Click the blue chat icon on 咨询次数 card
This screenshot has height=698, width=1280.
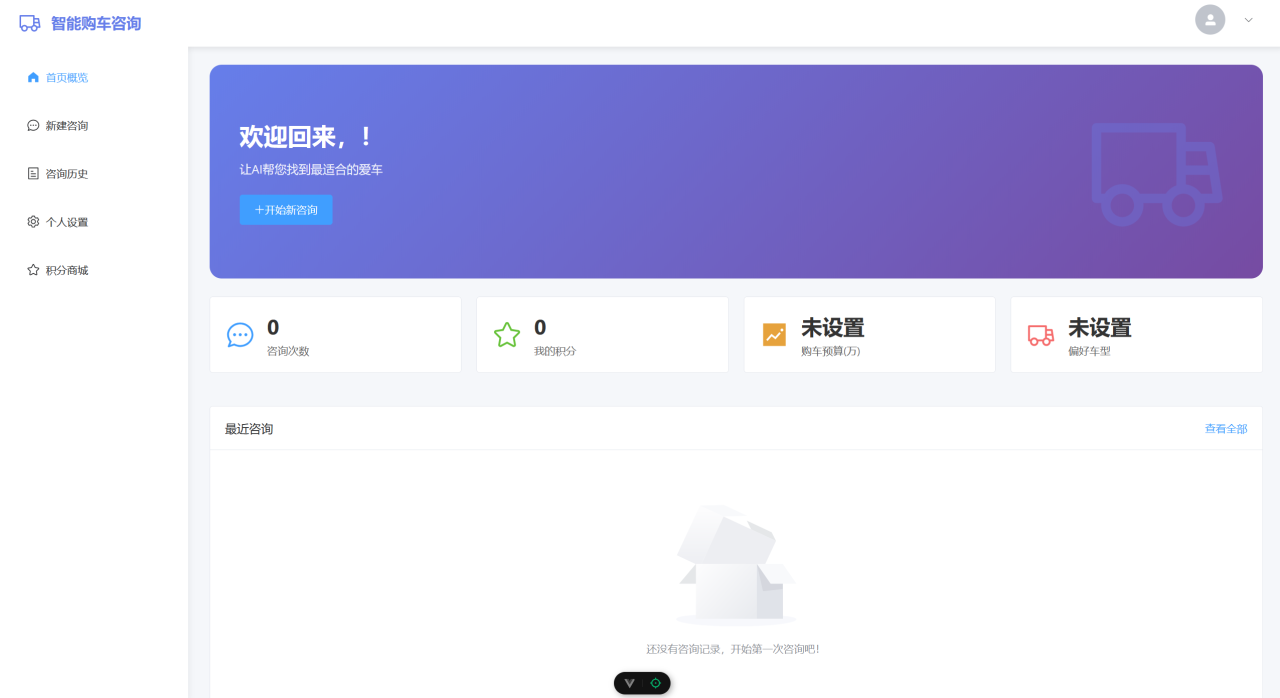[x=240, y=335]
